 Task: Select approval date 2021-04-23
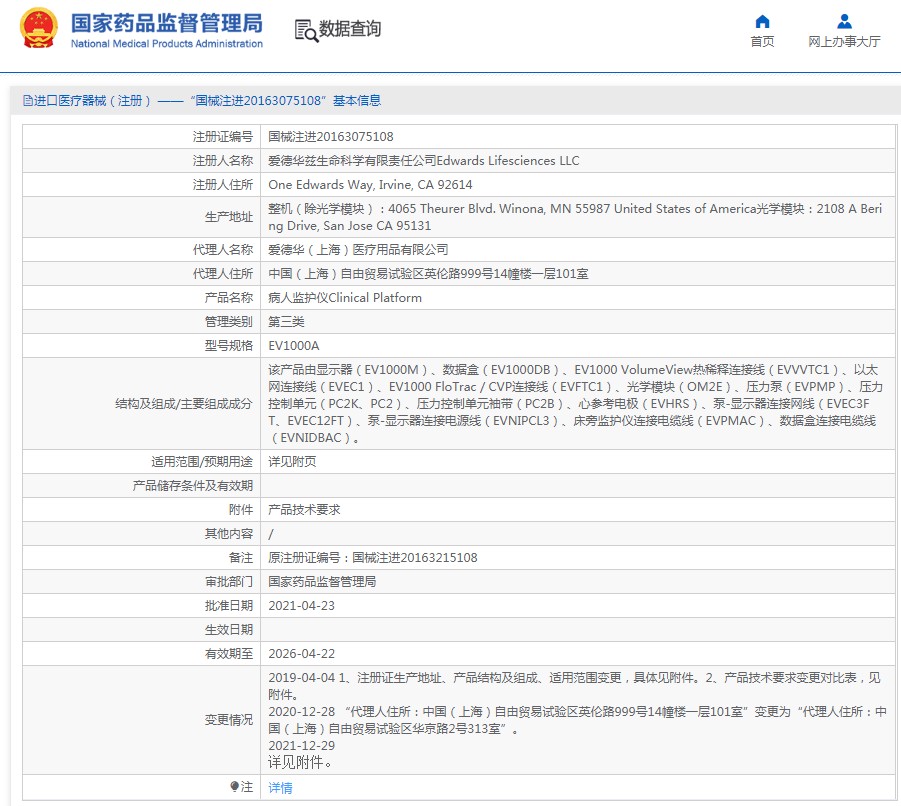(x=301, y=606)
